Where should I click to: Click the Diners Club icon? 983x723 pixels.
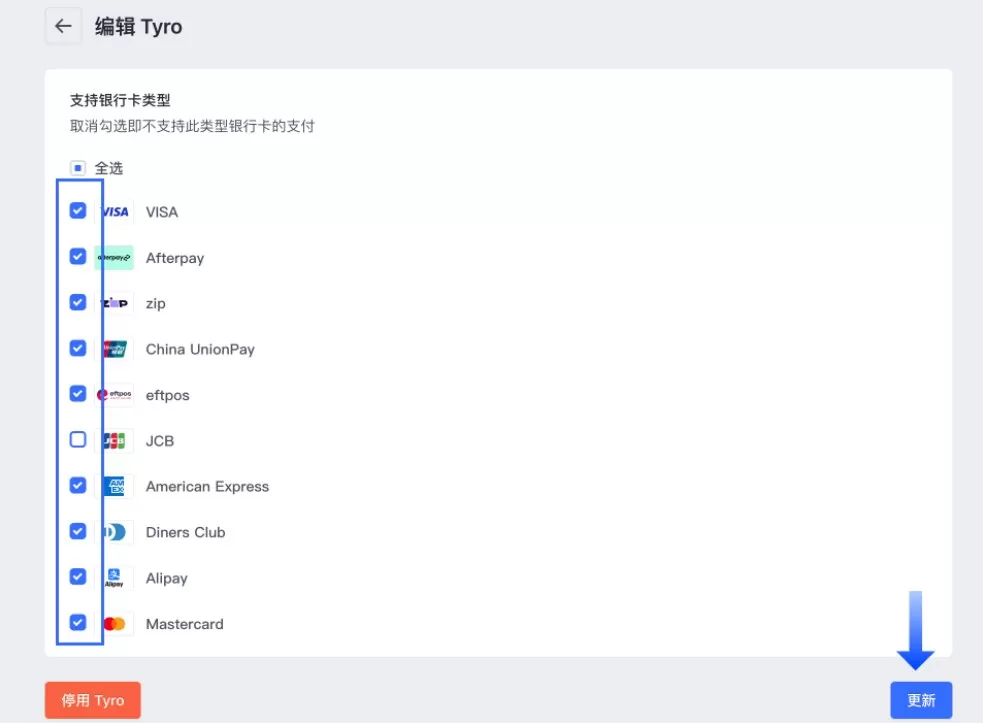(x=114, y=531)
